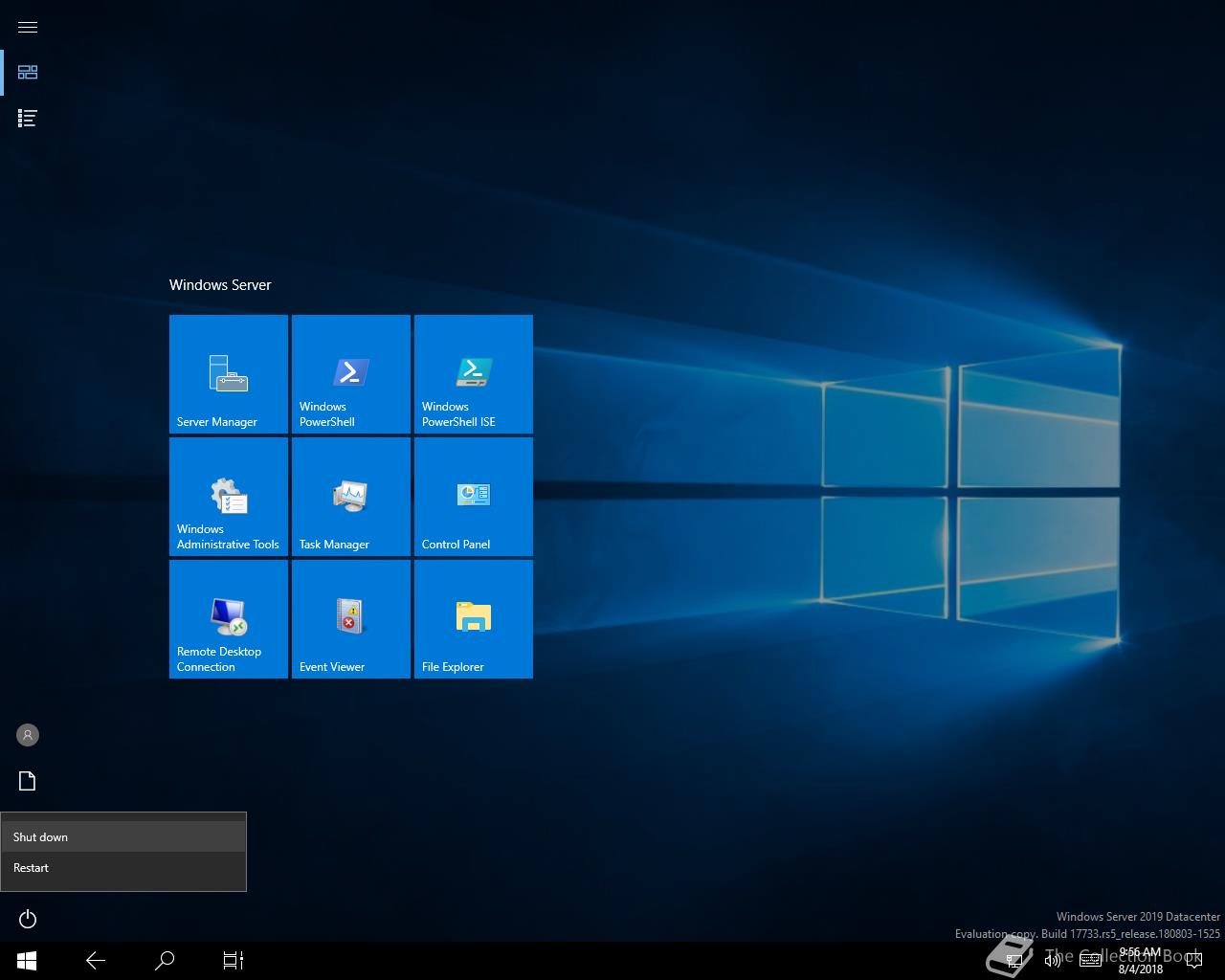The width and height of the screenshot is (1225, 980).
Task: Launch the Windows PowerShell ISE tile
Action: pos(474,374)
